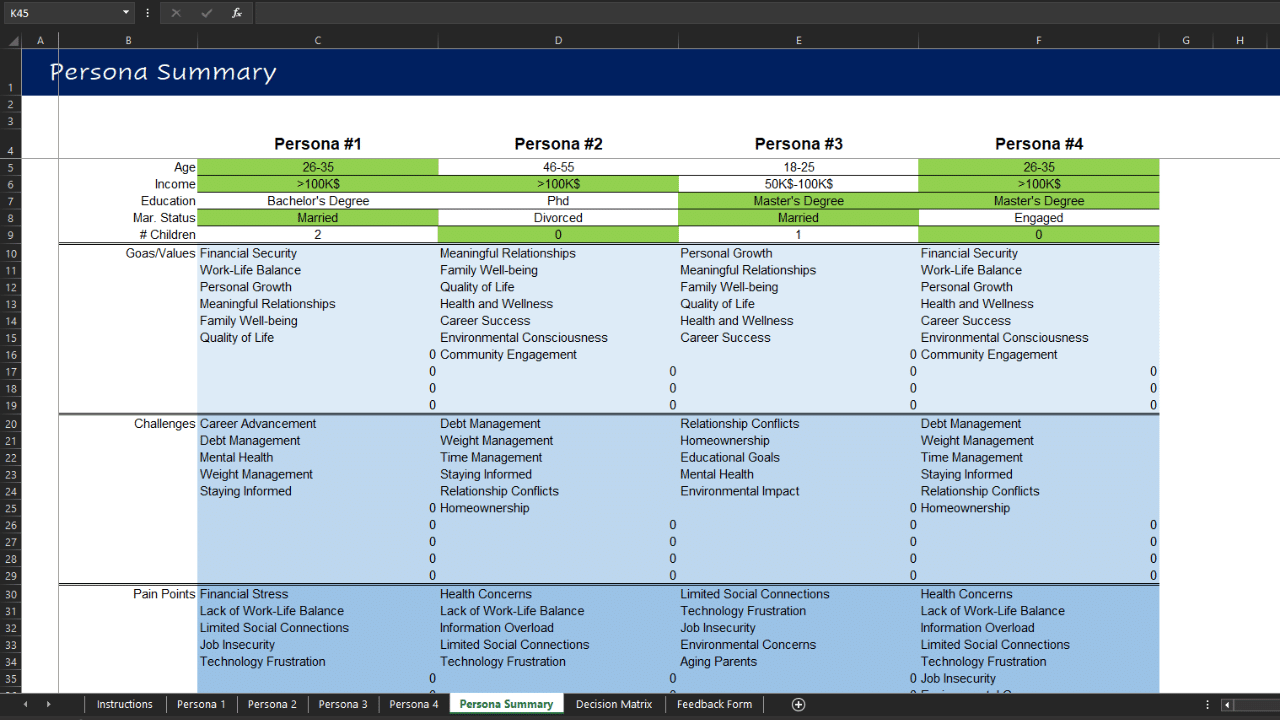Select the Bachelor's Degree cell
The width and height of the screenshot is (1280, 720).
pyautogui.click(x=318, y=201)
